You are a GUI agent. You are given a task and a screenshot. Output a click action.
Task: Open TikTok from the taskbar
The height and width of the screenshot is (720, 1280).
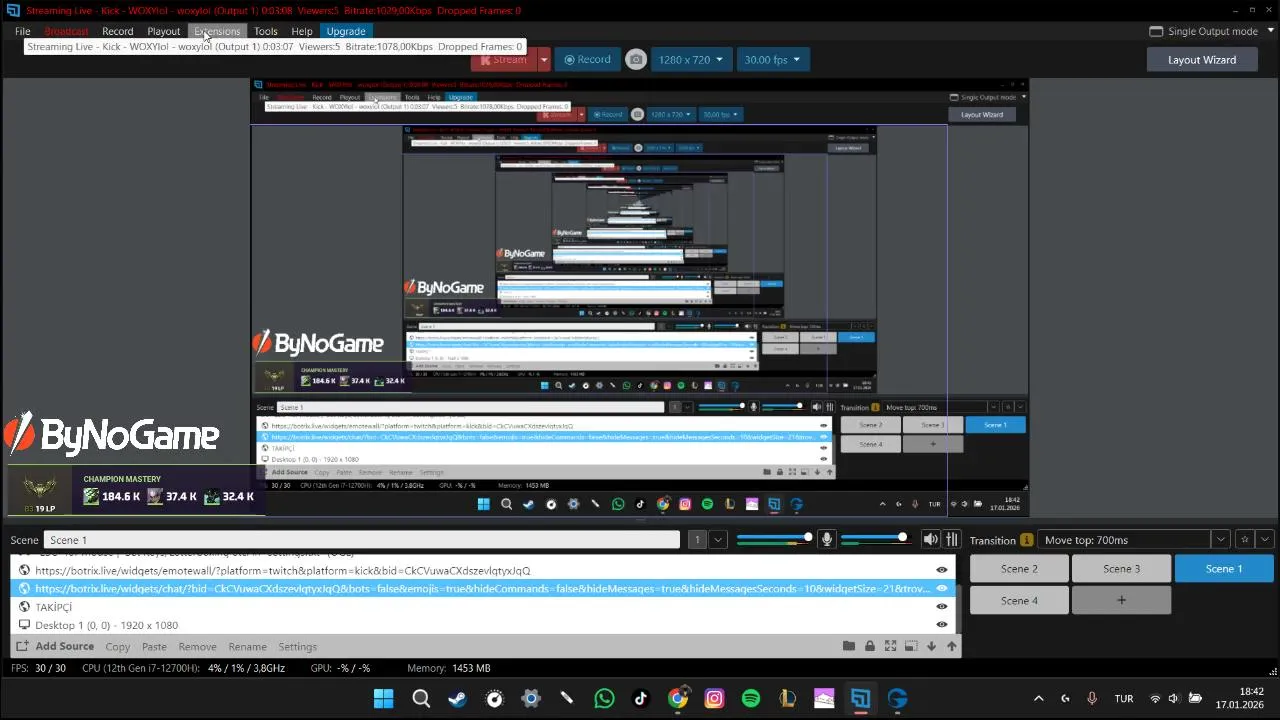(x=641, y=698)
